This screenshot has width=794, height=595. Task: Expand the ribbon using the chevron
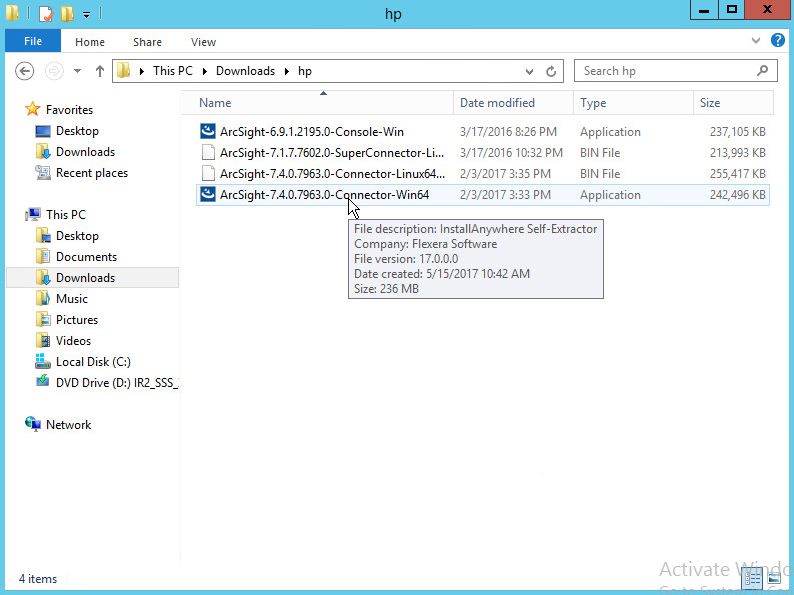pos(757,41)
